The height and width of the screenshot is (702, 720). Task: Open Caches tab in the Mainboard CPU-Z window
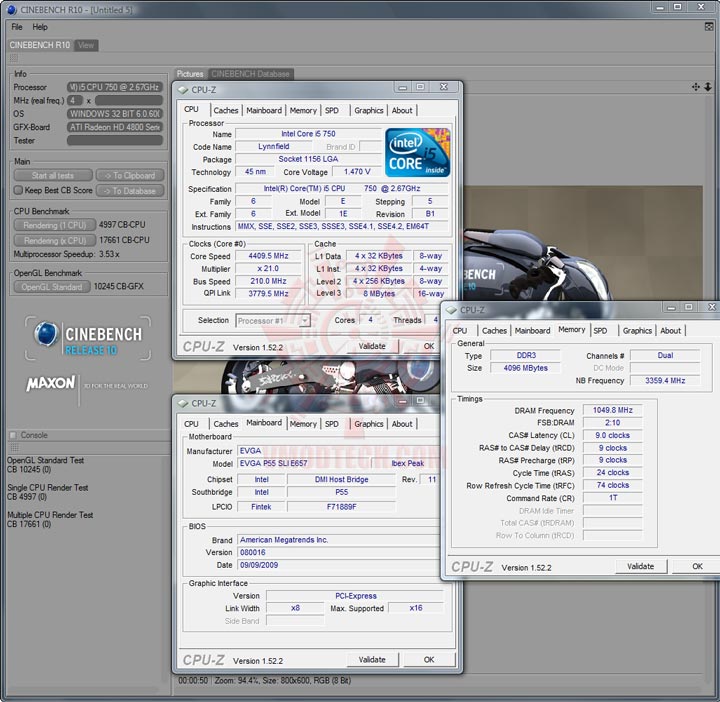point(226,424)
